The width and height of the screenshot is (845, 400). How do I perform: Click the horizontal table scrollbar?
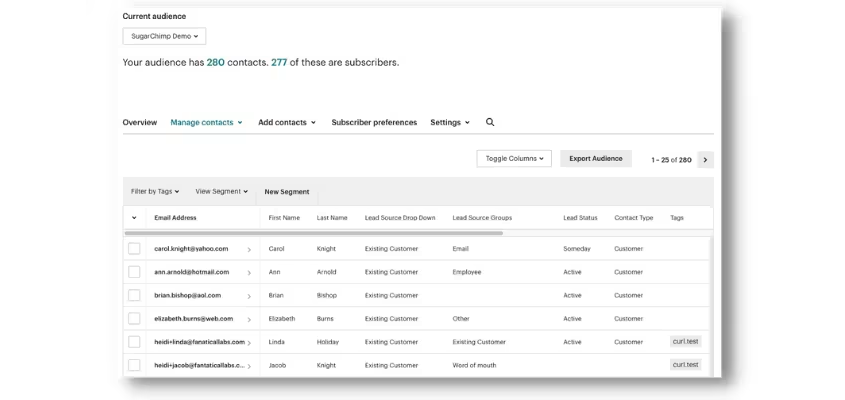click(x=314, y=233)
